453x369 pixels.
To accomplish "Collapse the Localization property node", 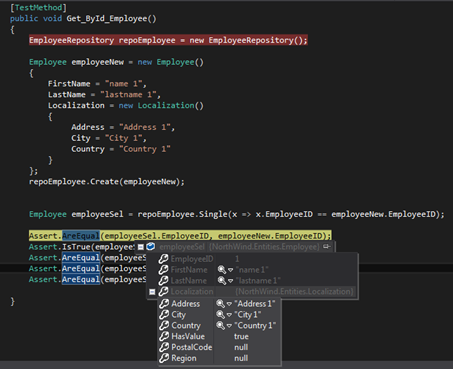I will point(152,292).
